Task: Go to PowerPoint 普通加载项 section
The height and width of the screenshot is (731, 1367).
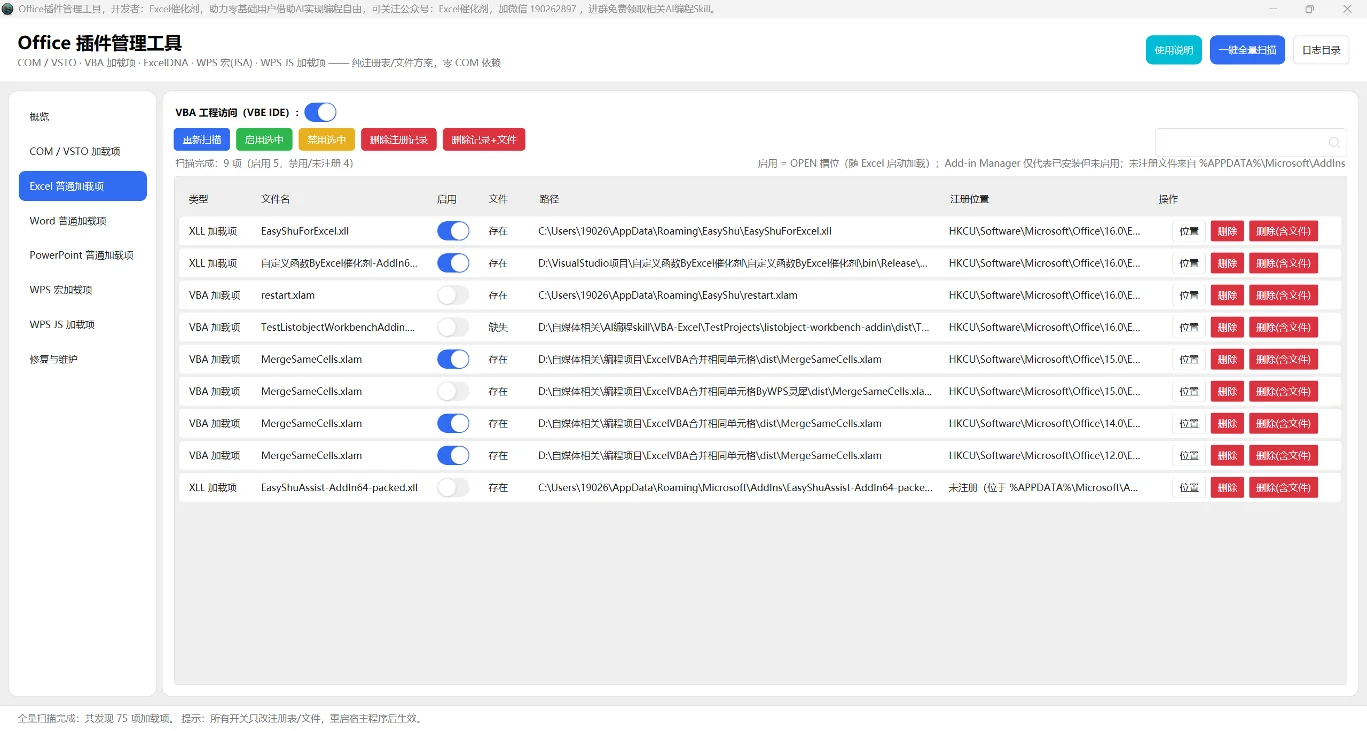Action: pyautogui.click(x=83, y=255)
